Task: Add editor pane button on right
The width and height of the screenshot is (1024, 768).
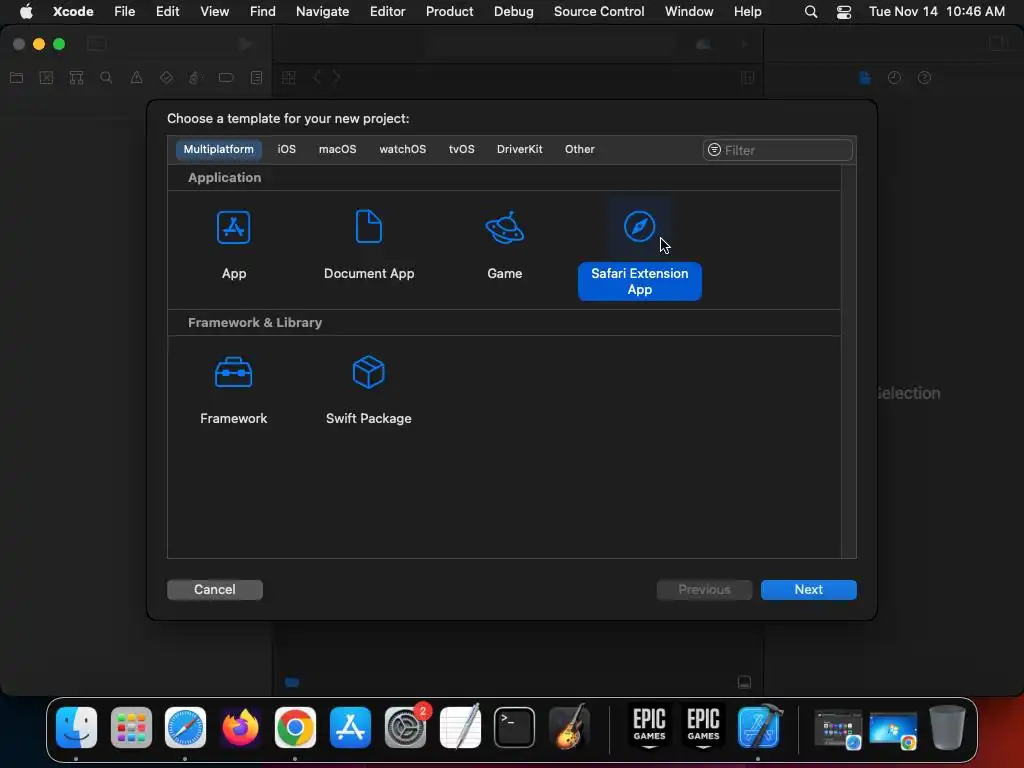Action: coord(748,78)
